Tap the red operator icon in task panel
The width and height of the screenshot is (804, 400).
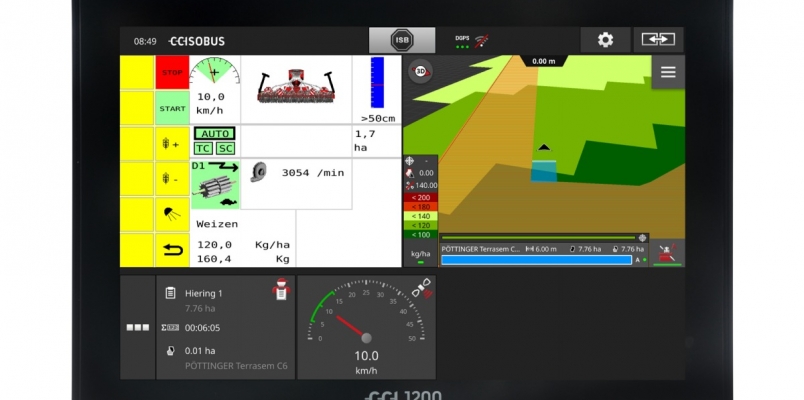tap(281, 289)
